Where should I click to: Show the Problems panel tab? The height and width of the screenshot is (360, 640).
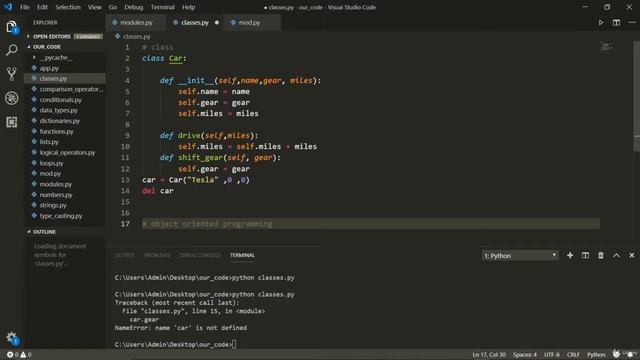point(157,255)
